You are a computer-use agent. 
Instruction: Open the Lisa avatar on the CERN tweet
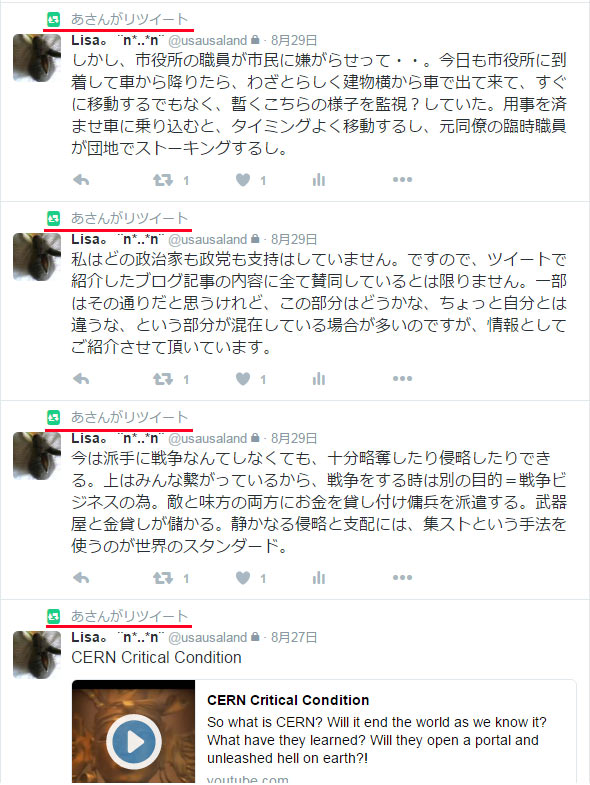[37, 655]
